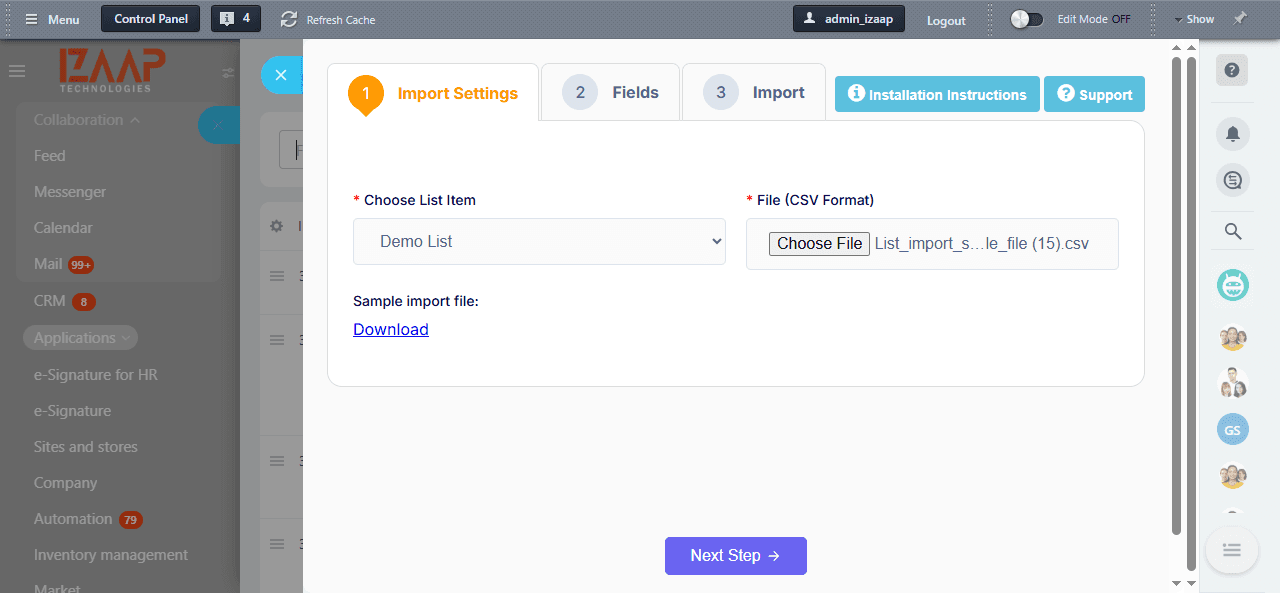Open Installation Instructions
The width and height of the screenshot is (1280, 593).
tap(936, 93)
